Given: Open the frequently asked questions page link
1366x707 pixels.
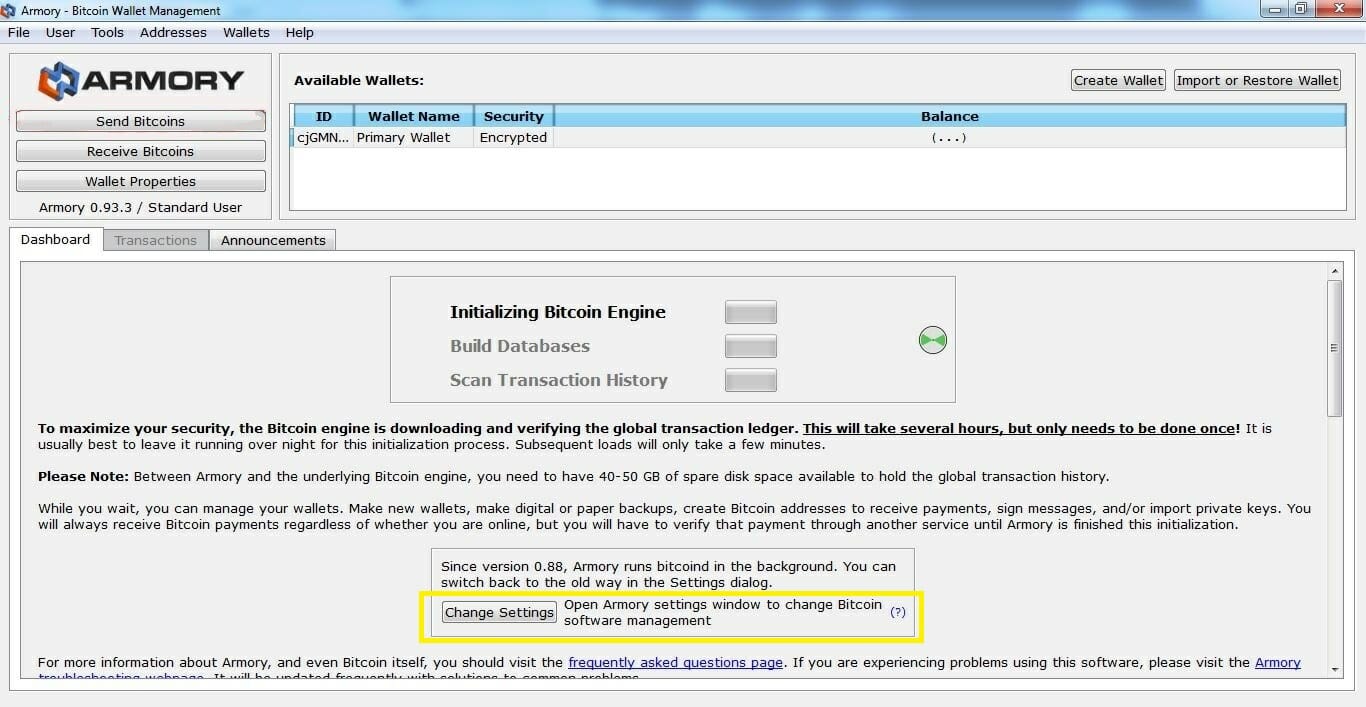Looking at the screenshot, I should pos(675,662).
